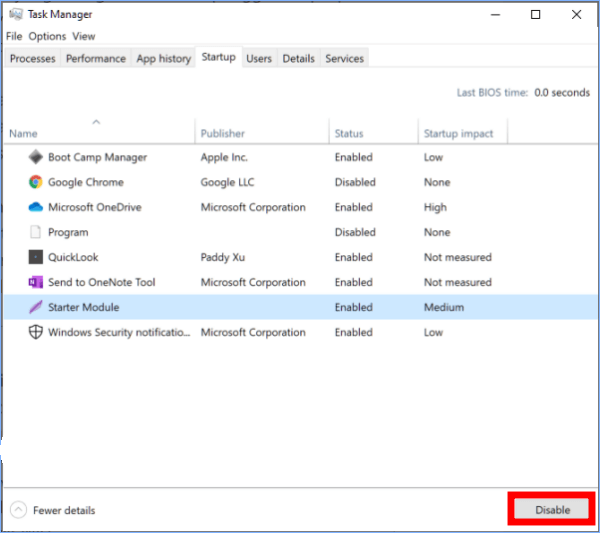The height and width of the screenshot is (533, 600).
Task: Switch to the Details tab
Action: (298, 59)
